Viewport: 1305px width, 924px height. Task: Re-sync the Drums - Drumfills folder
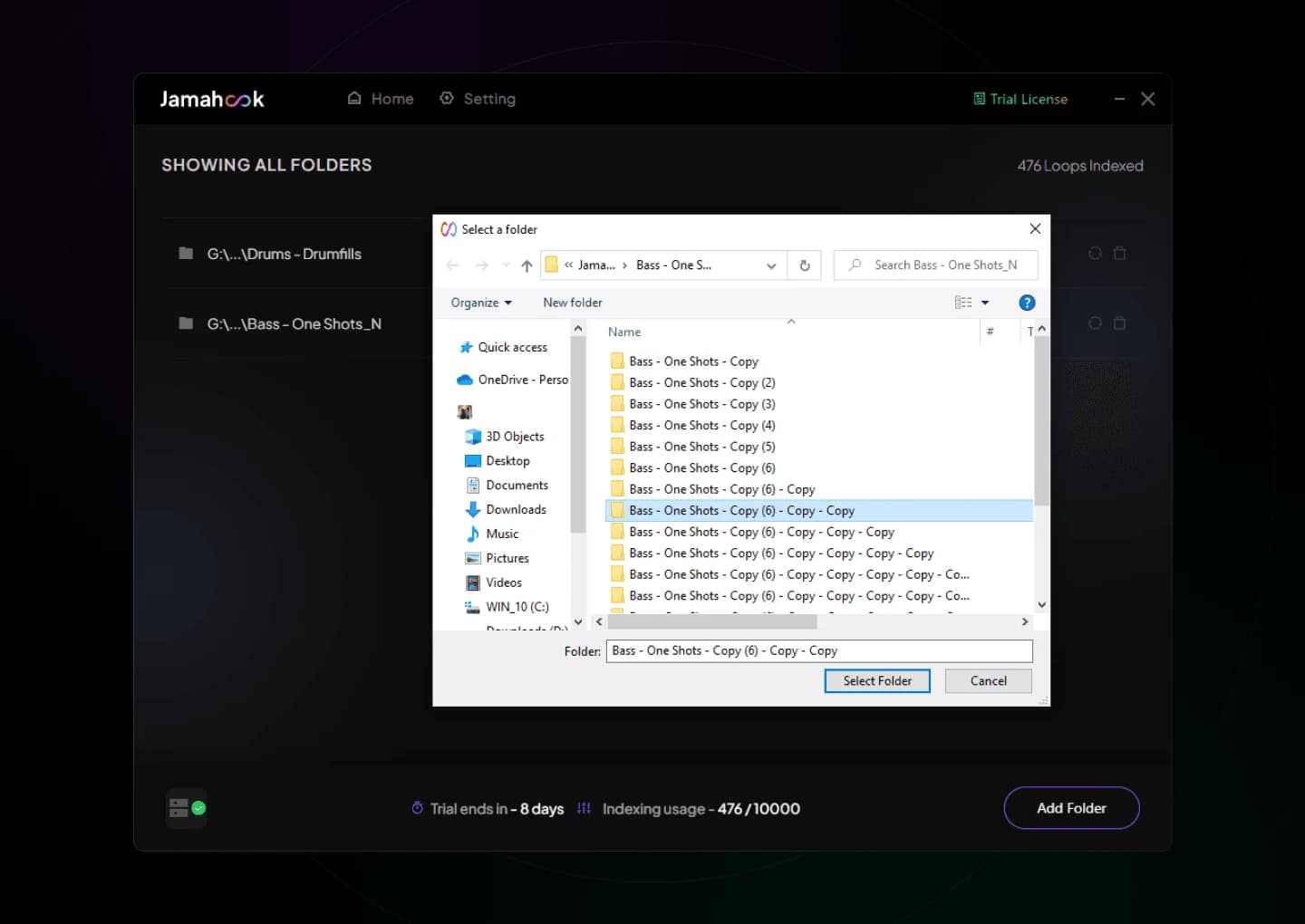(1095, 254)
